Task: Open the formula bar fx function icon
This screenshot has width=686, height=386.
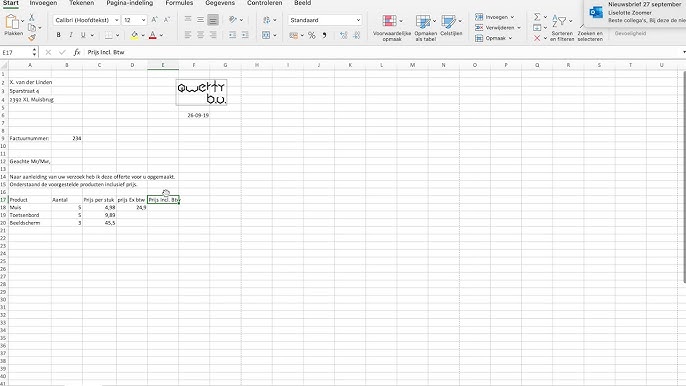Action: [77, 52]
